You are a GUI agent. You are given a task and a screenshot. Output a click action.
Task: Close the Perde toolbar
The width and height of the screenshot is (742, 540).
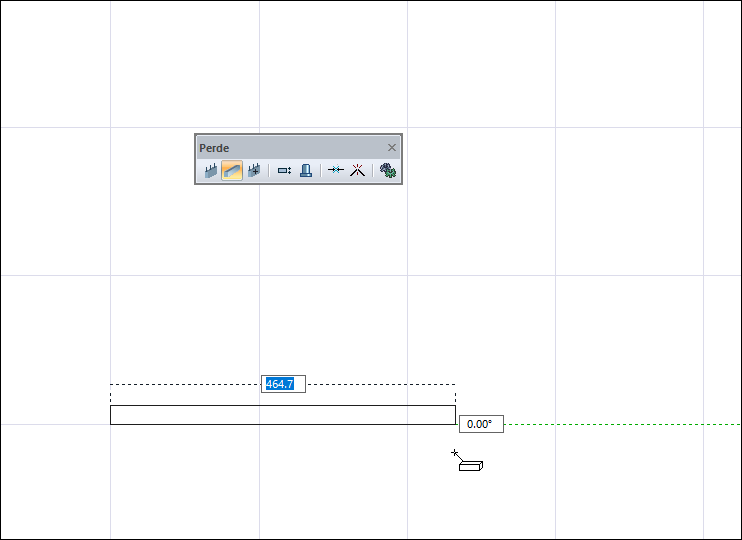tap(392, 148)
